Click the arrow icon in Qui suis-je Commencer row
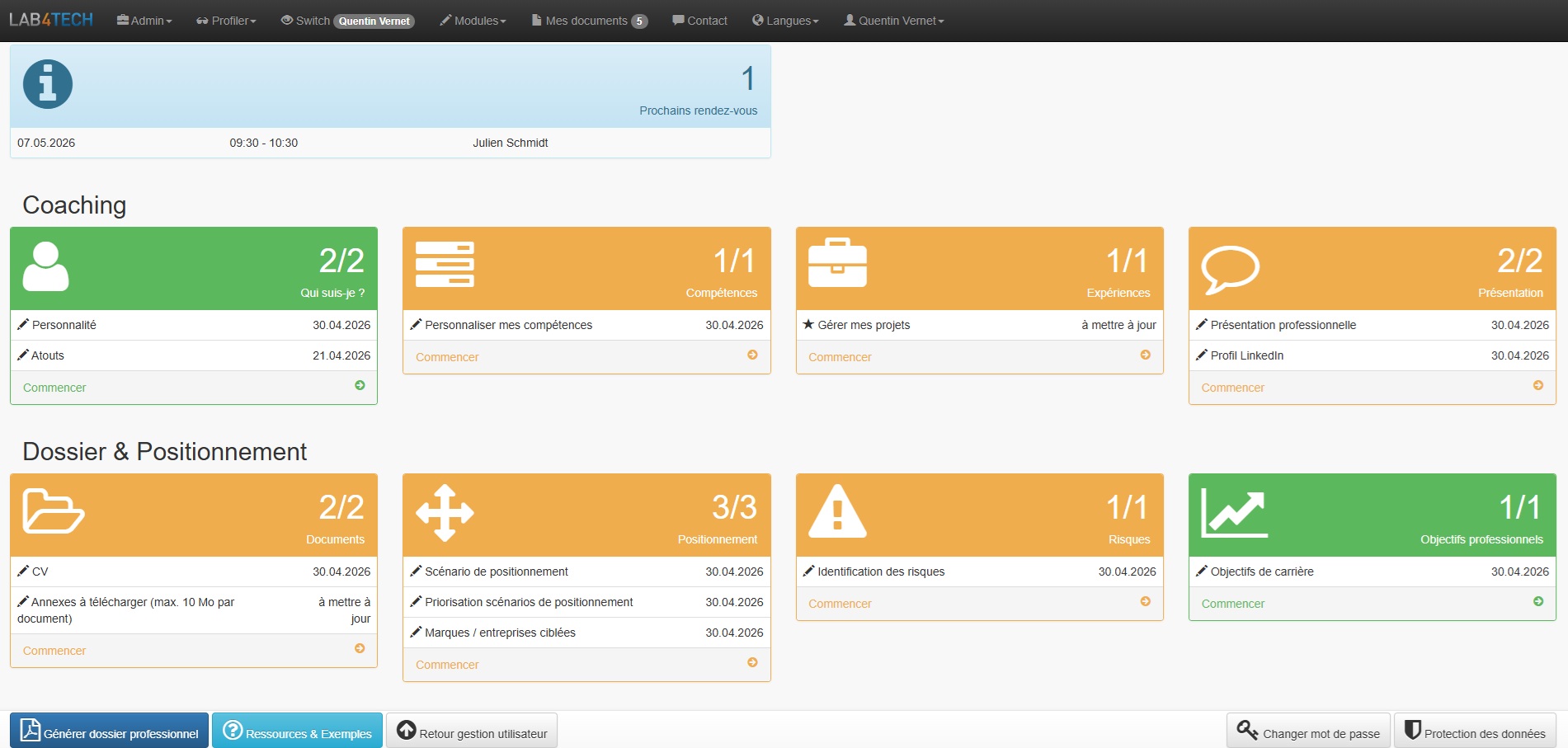Viewport: 1568px width, 748px height. coord(360,385)
